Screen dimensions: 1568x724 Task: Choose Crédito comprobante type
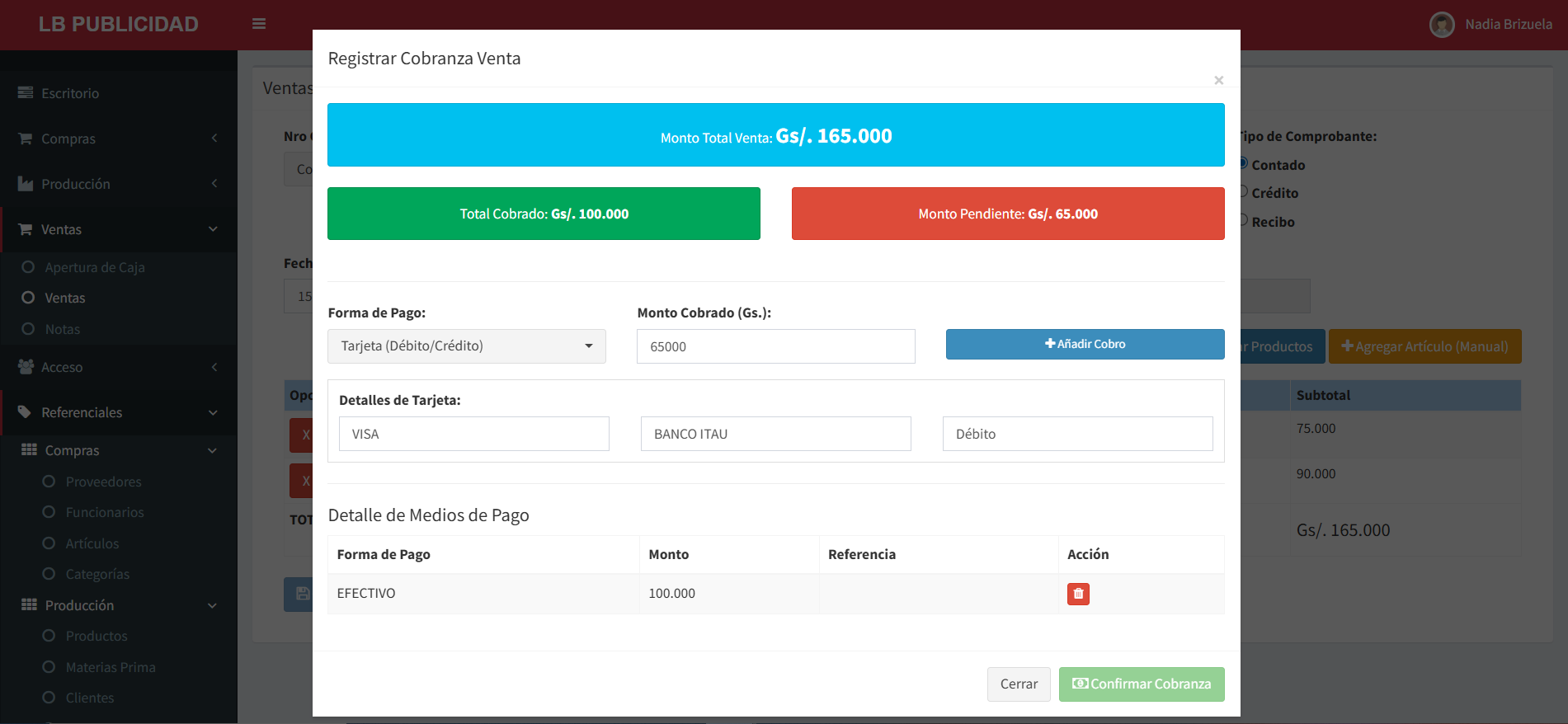point(1243,192)
